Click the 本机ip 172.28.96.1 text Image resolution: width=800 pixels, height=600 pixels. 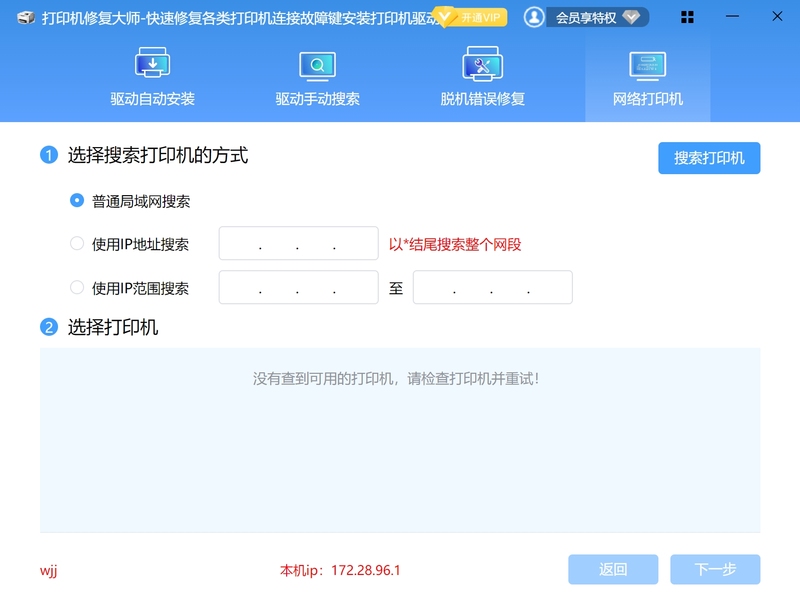coord(340,570)
